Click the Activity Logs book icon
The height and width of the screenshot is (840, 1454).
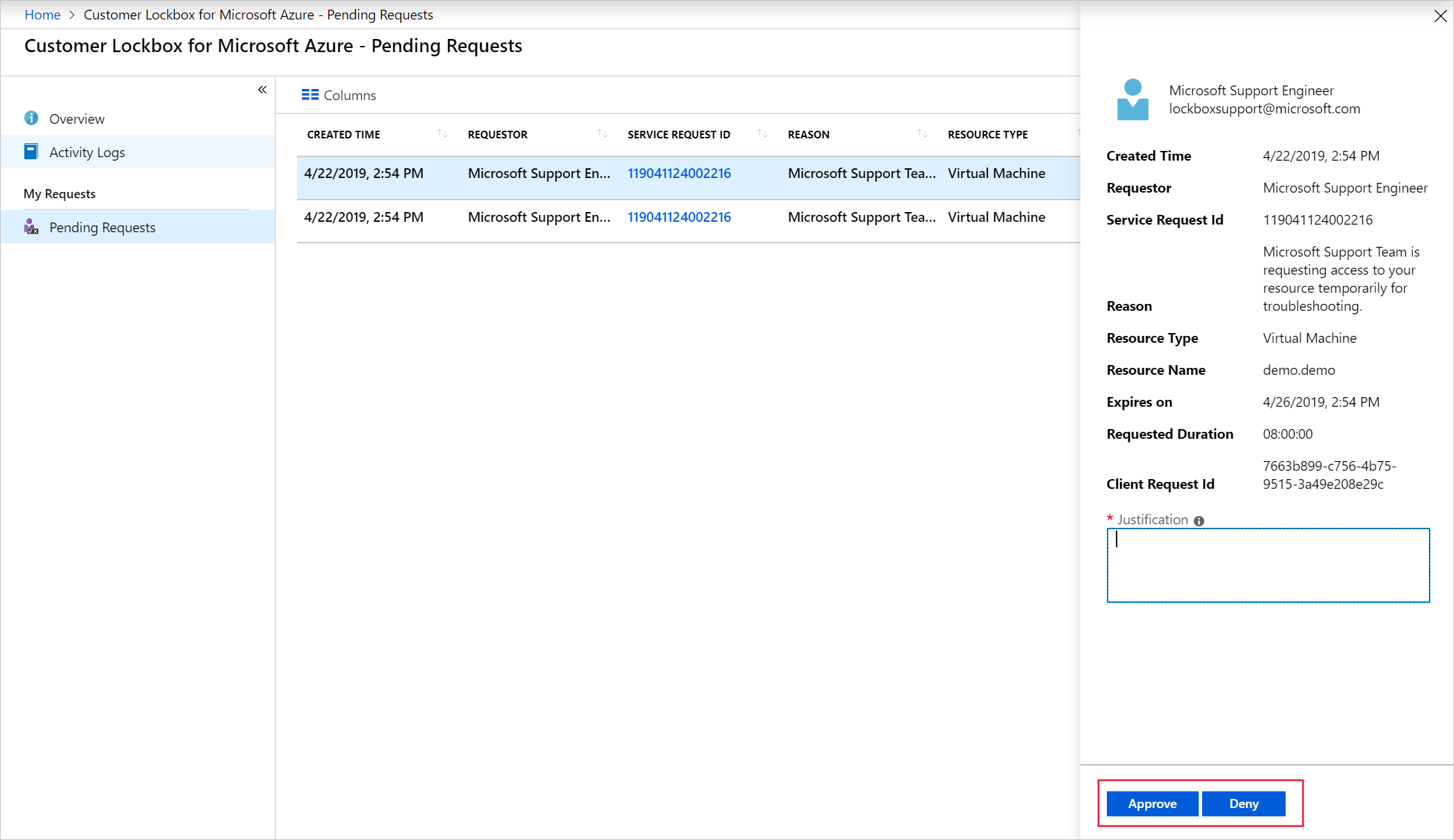point(31,152)
